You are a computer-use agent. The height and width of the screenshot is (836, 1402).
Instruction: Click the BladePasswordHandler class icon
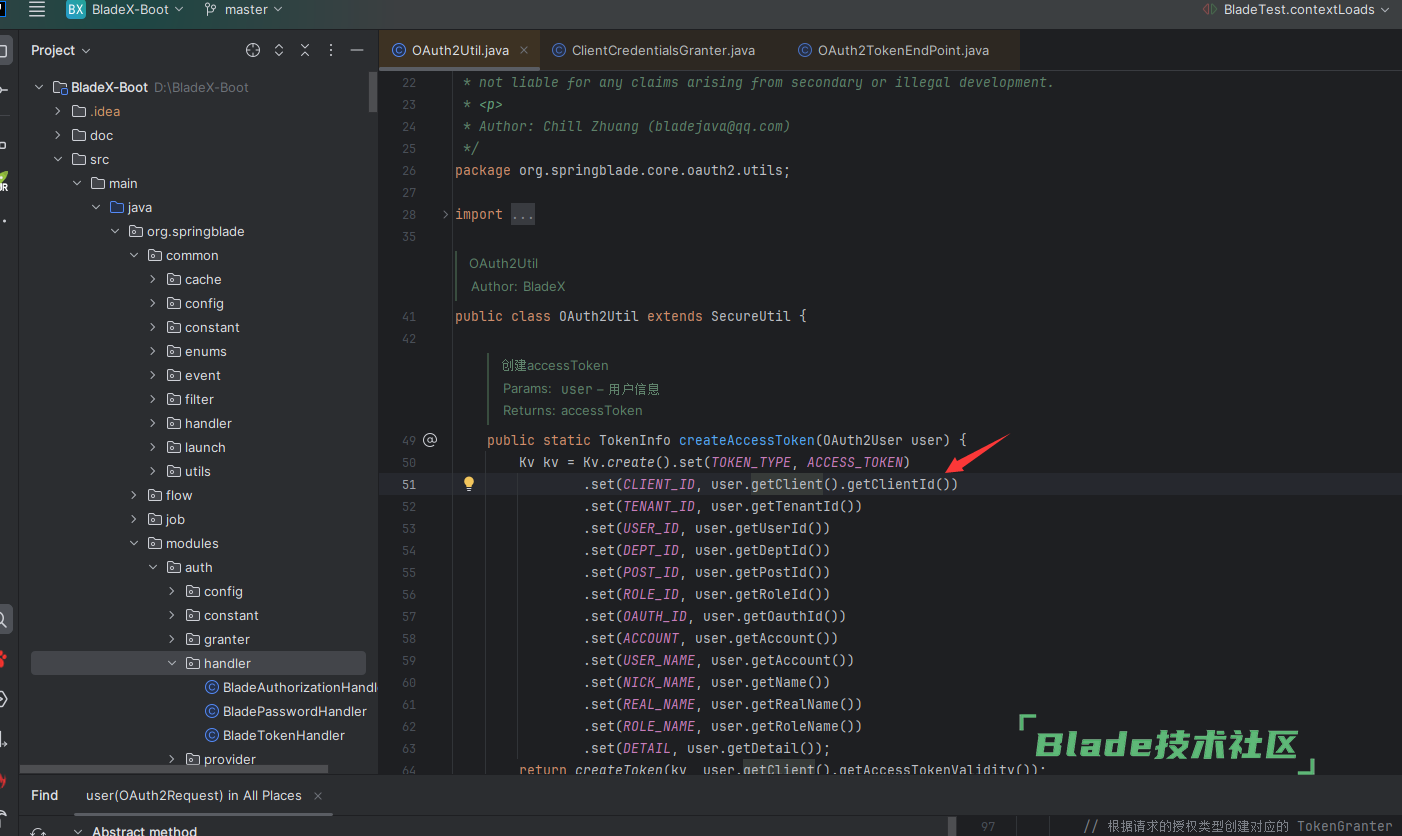point(212,711)
